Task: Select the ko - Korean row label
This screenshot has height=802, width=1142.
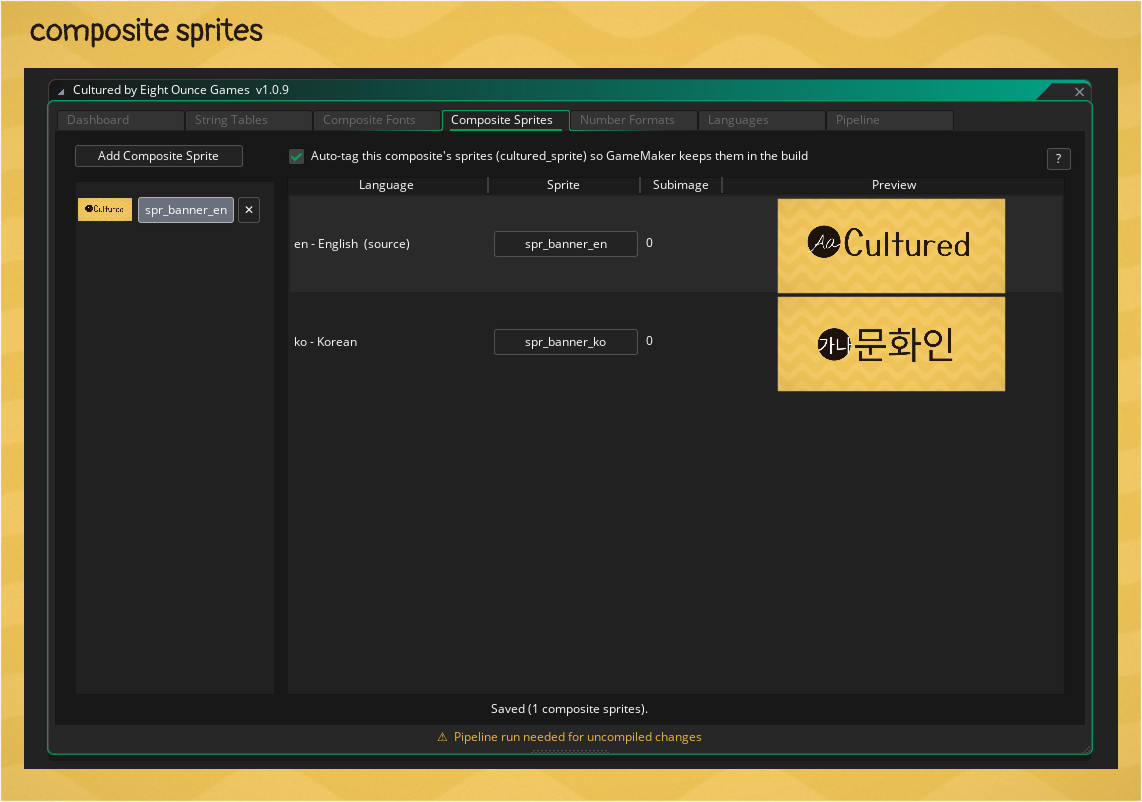Action: [326, 342]
